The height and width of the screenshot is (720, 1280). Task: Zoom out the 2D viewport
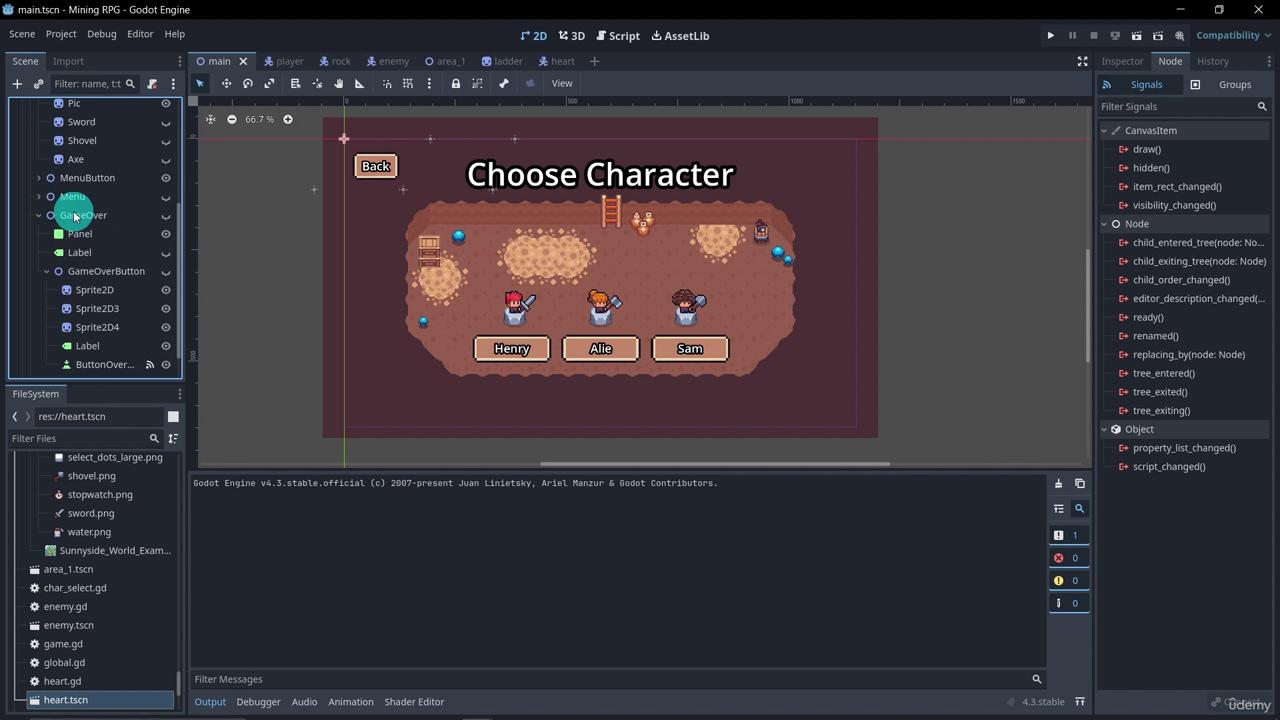coord(232,120)
